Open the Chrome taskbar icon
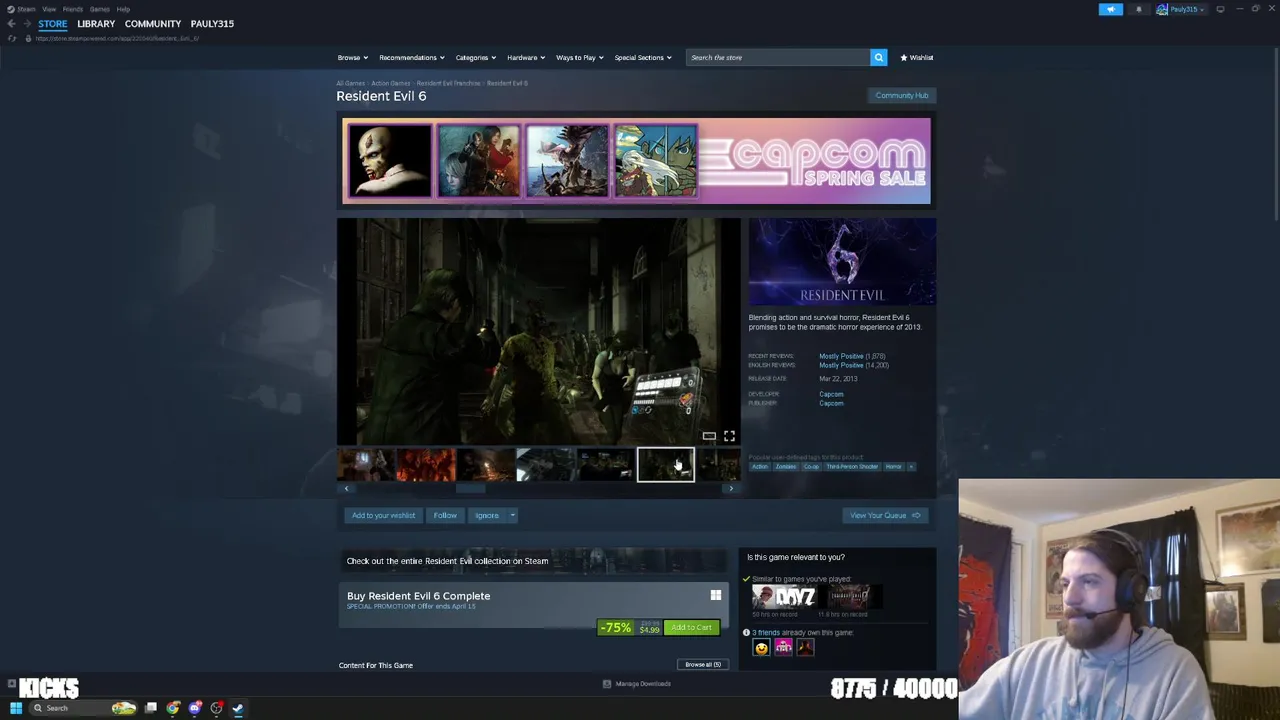This screenshot has width=1280, height=720. pyautogui.click(x=173, y=708)
